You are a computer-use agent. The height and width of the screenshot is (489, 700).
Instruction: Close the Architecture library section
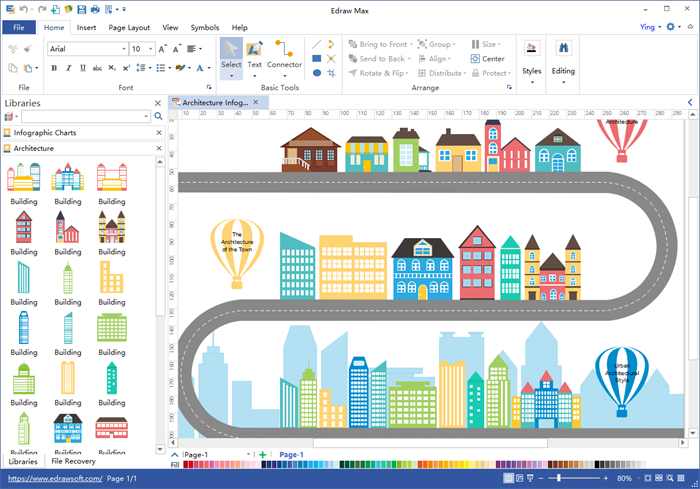(x=158, y=148)
